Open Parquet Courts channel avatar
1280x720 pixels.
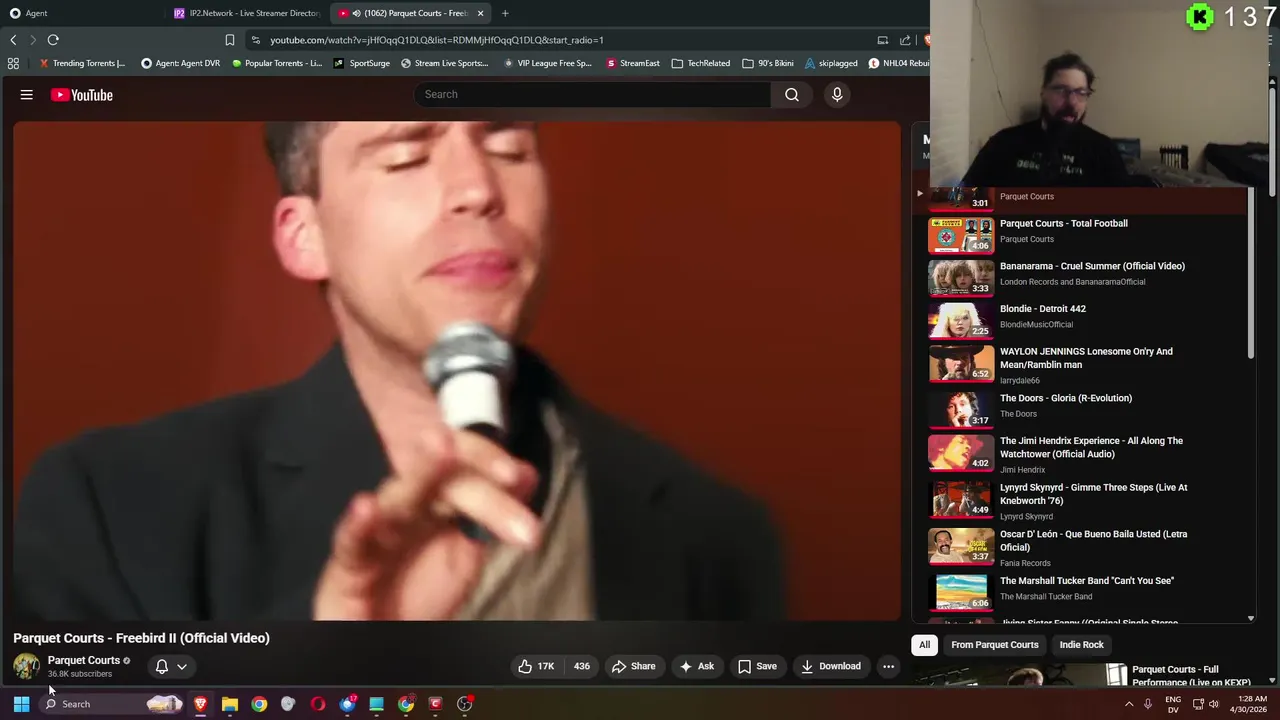click(x=27, y=666)
